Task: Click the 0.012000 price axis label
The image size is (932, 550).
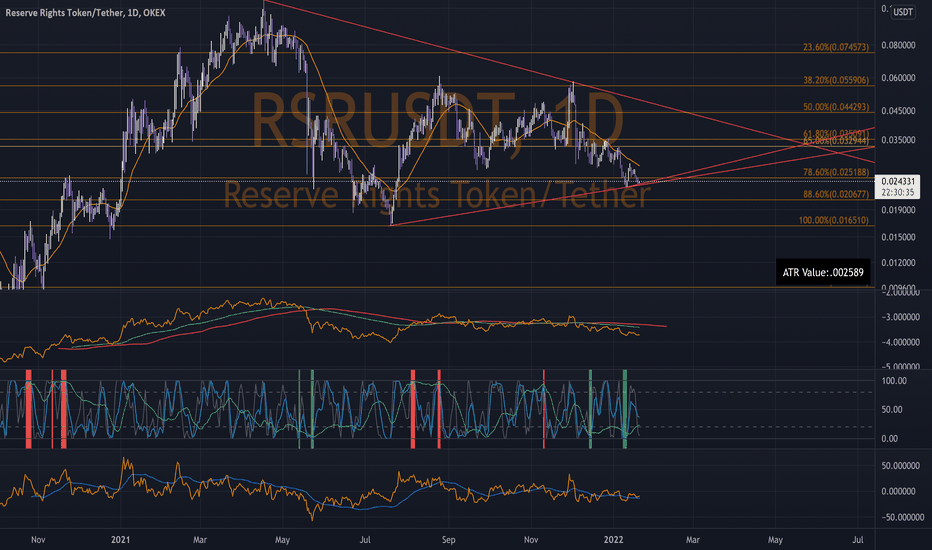Action: point(898,262)
